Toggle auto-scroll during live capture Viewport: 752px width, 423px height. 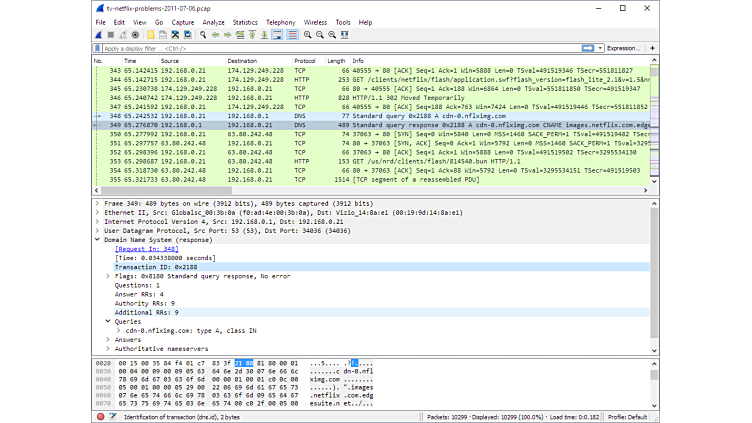(x=277, y=35)
